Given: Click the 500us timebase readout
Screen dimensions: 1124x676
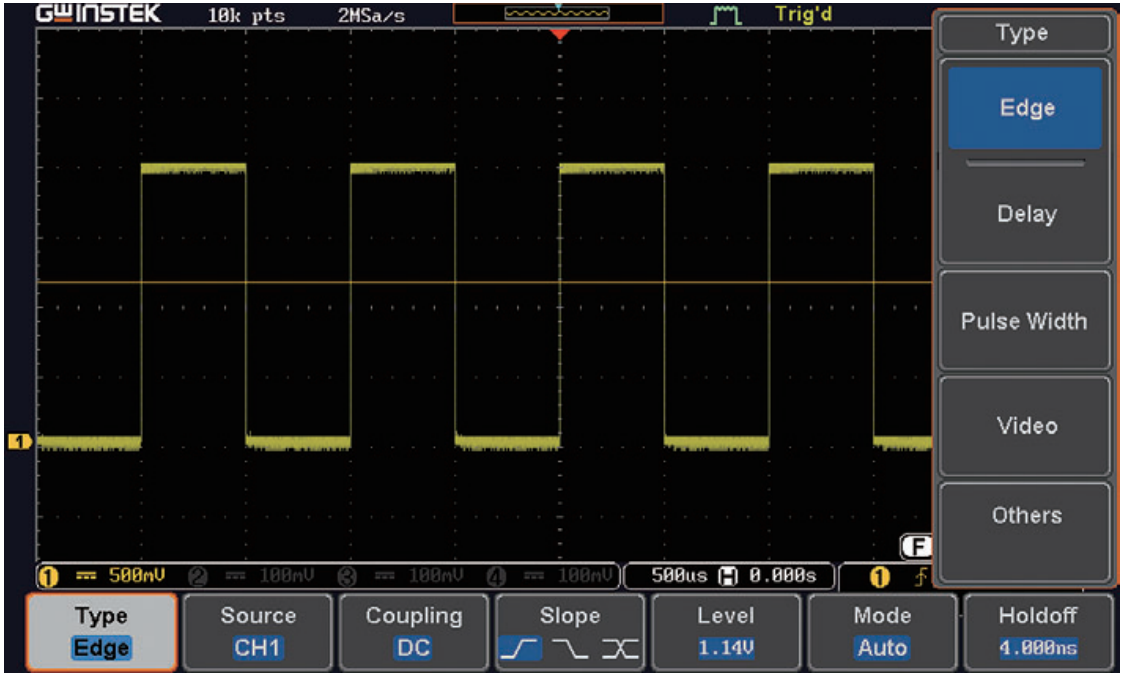Looking at the screenshot, I should pos(680,576).
